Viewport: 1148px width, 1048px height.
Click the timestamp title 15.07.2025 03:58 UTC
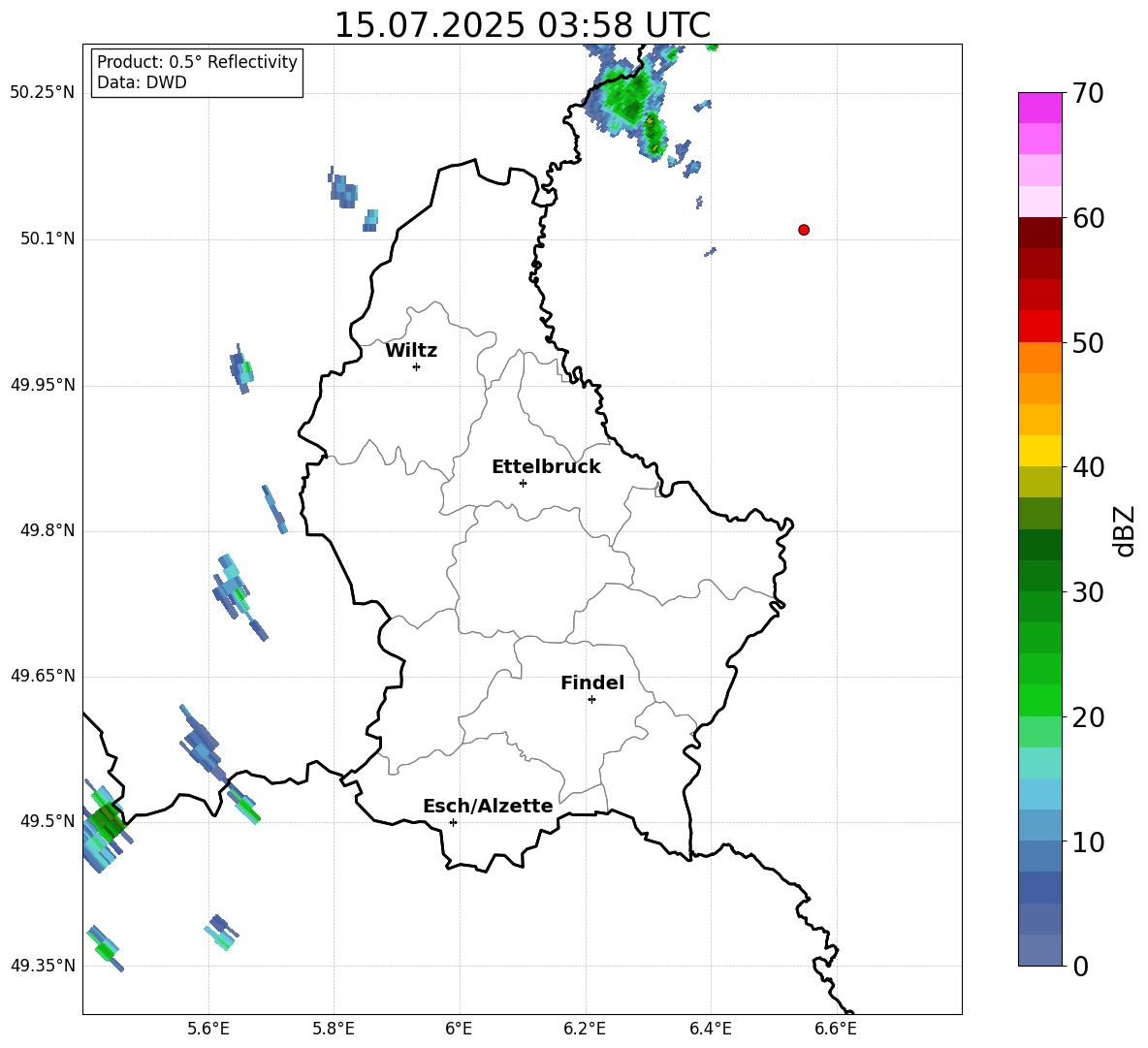[522, 25]
